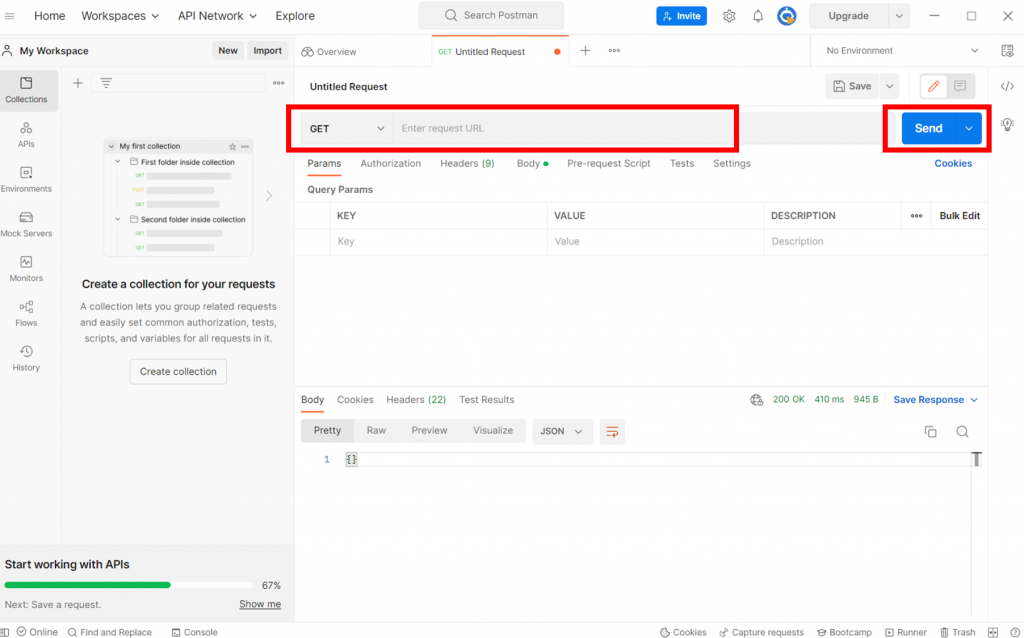1024x638 pixels.
Task: Open a new request tab with plus
Action: coord(586,50)
